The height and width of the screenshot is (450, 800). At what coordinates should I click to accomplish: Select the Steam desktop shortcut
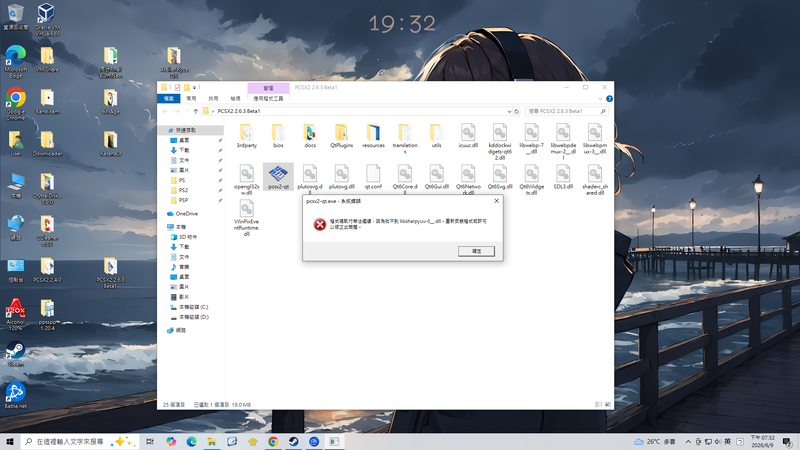coord(16,354)
